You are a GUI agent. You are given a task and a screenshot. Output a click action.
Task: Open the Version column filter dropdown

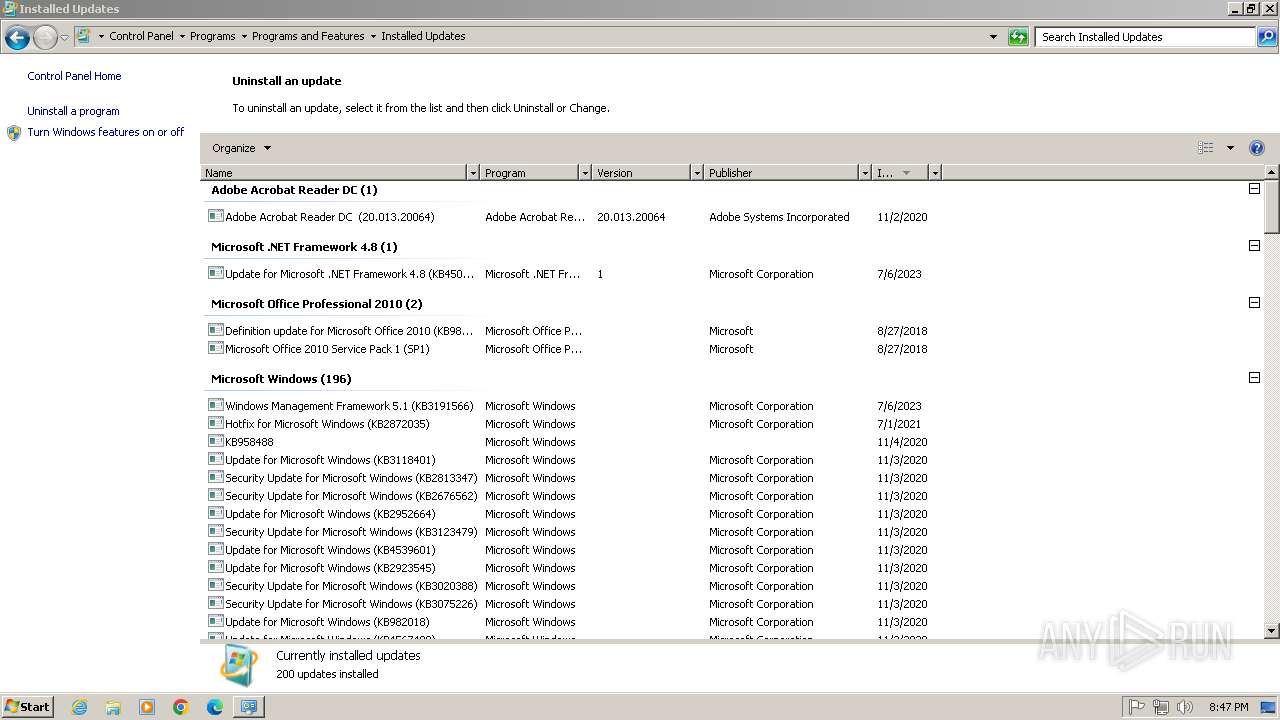coord(697,173)
